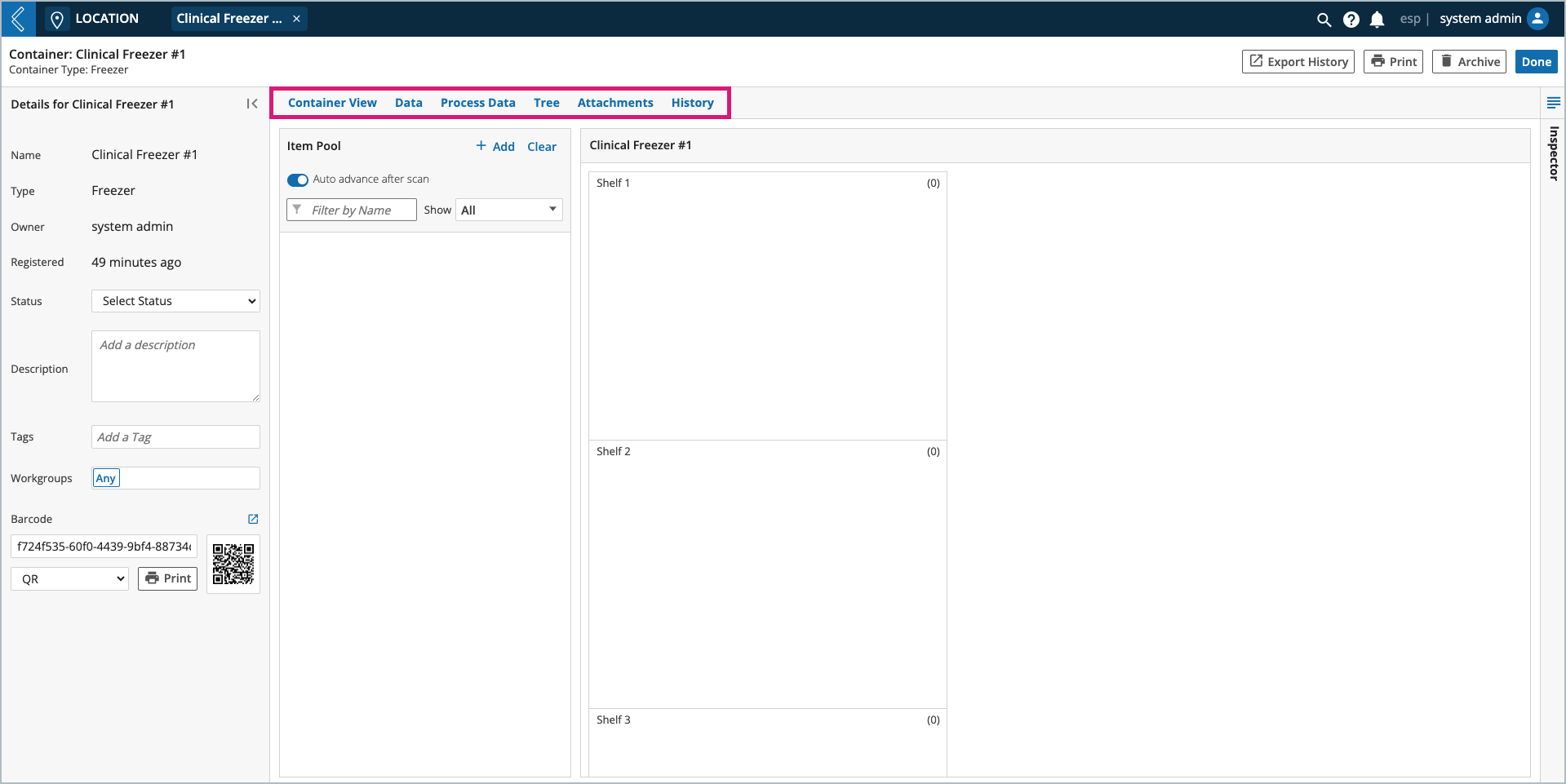Screen dimensions: 1566x784
Task: Click the Clinical Freezer #1 name value
Action: coord(144,155)
